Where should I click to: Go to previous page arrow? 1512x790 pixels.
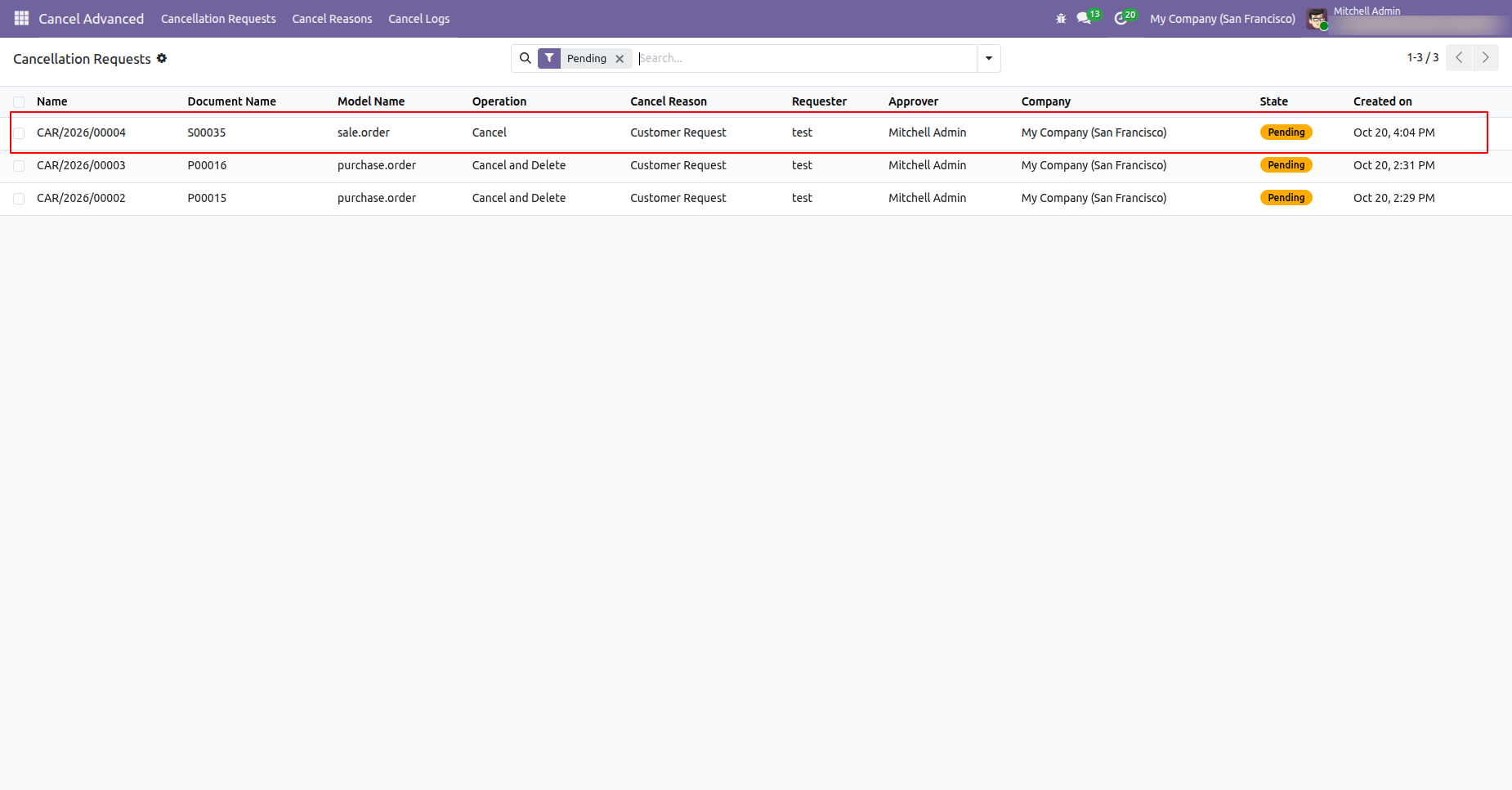[1459, 58]
